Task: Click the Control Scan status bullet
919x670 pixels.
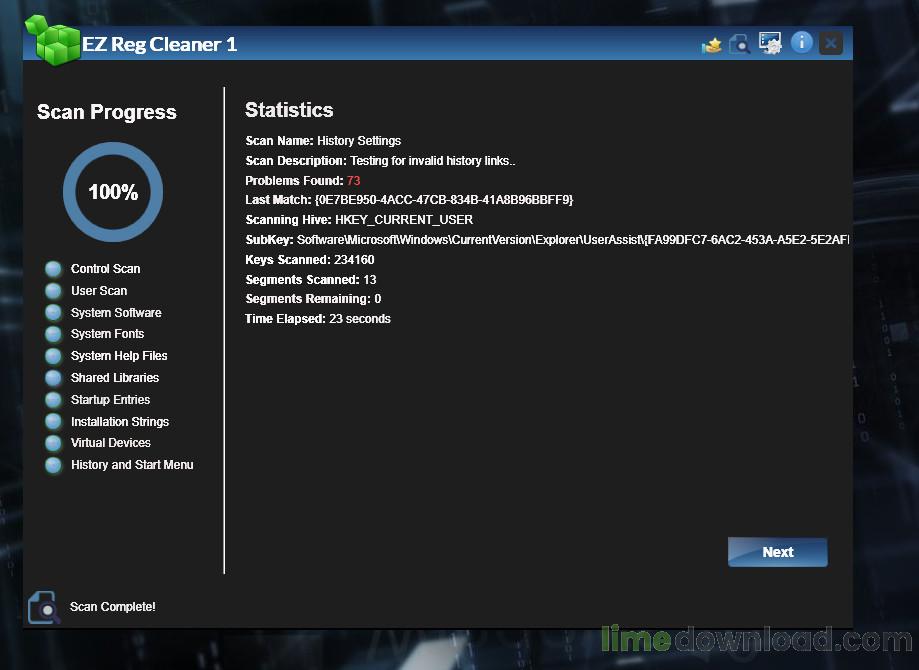Action: [54, 269]
